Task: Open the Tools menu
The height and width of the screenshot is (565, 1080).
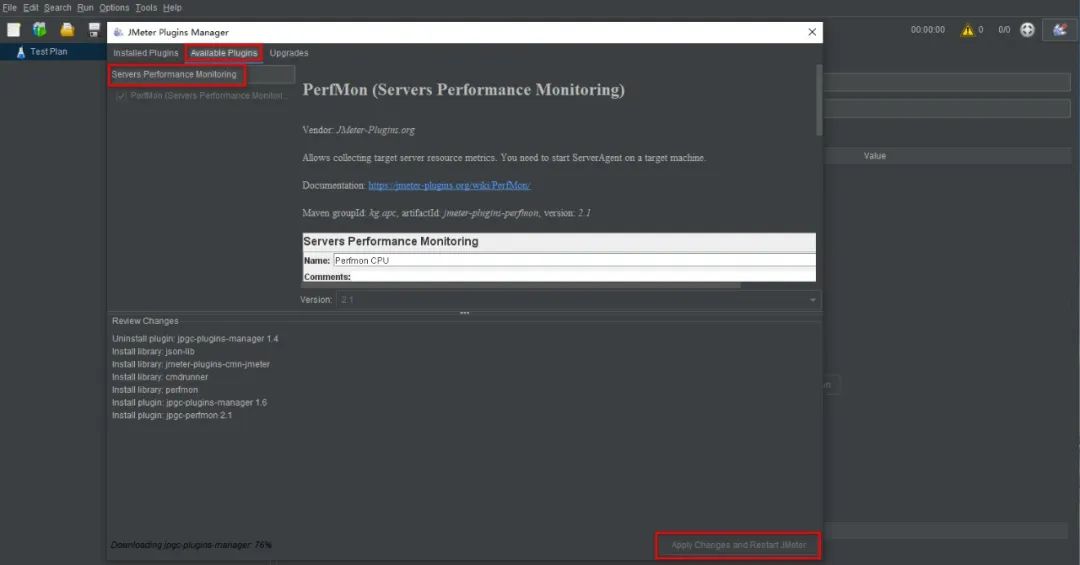Action: 146,7
